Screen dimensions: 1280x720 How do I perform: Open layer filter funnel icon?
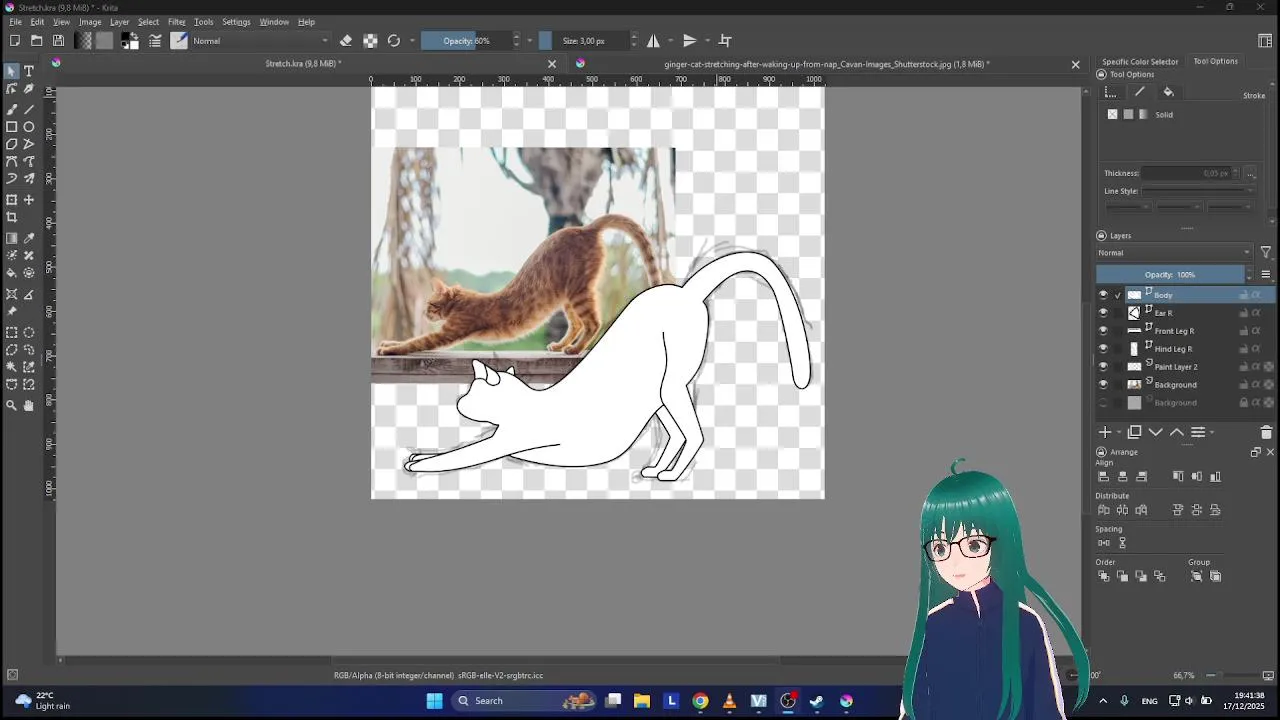coord(1266,253)
